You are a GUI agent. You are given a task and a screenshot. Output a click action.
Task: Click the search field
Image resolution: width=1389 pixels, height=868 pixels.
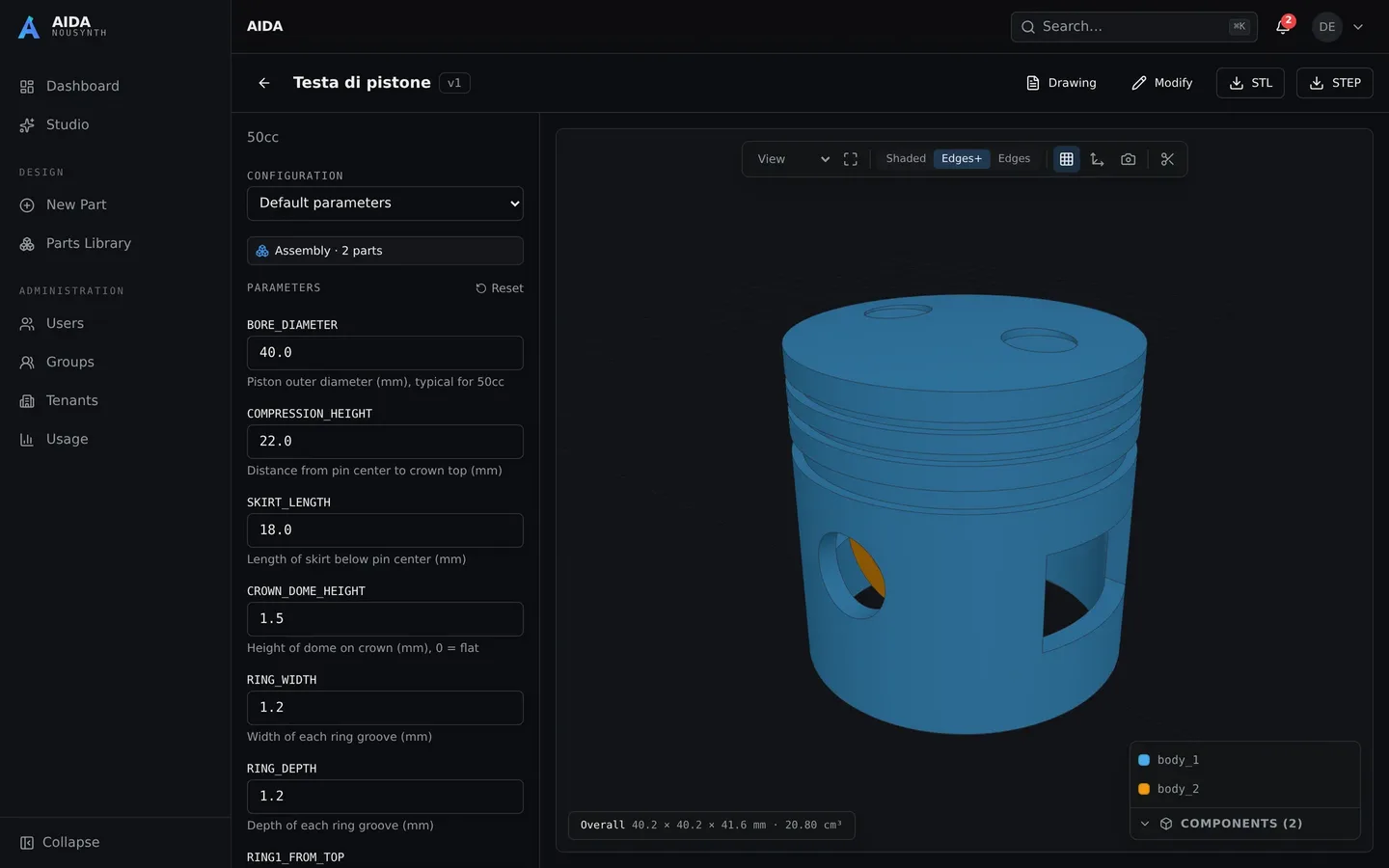[1133, 27]
